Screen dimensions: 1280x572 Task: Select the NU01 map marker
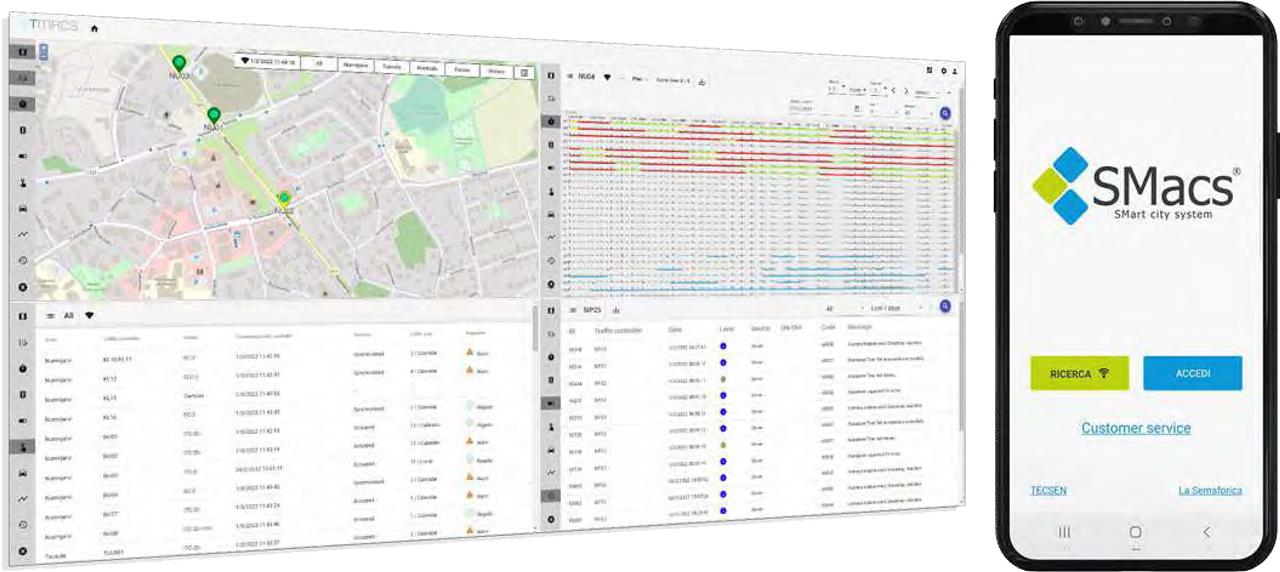[x=213, y=116]
